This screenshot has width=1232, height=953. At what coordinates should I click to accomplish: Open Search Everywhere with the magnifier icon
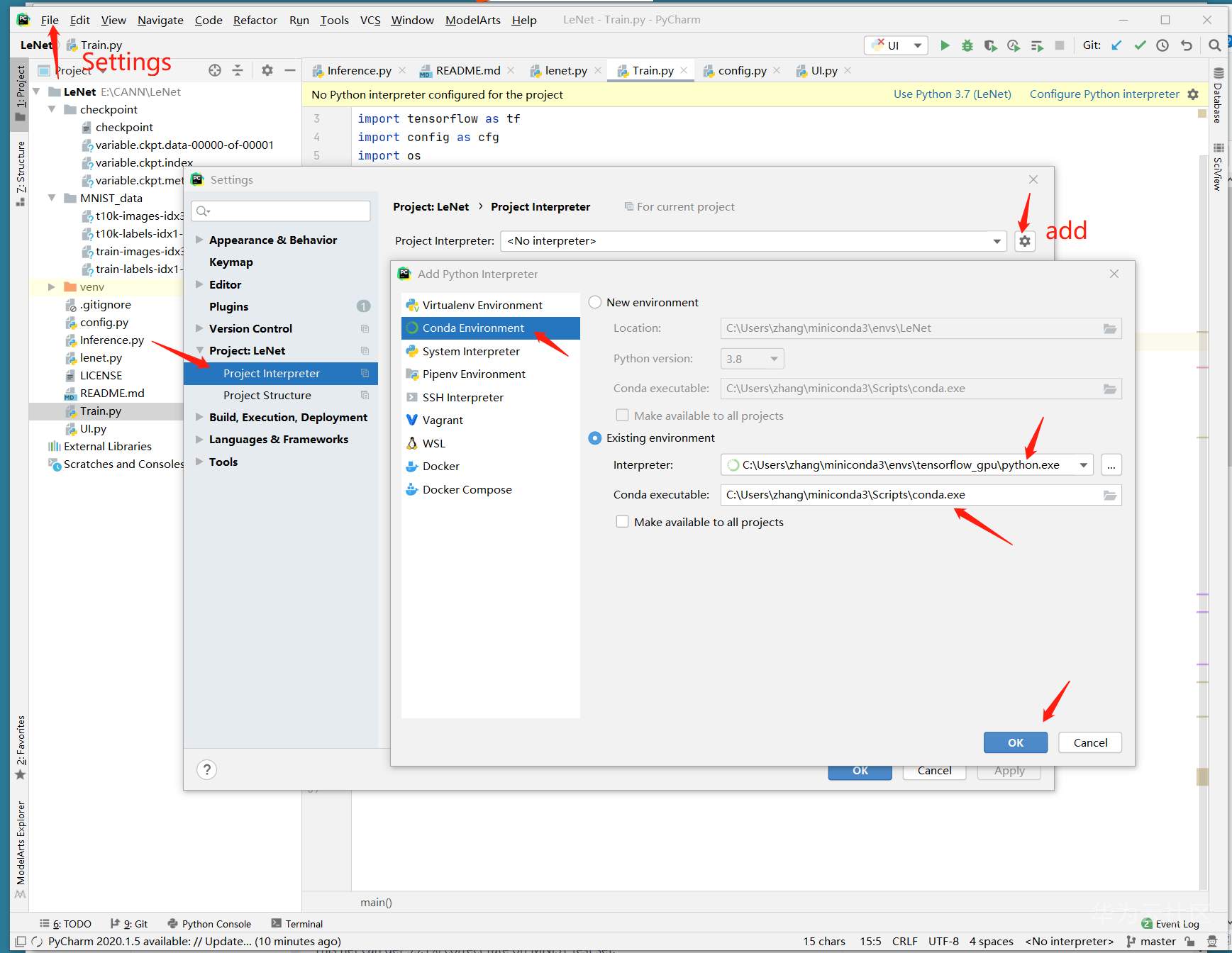coord(1214,45)
